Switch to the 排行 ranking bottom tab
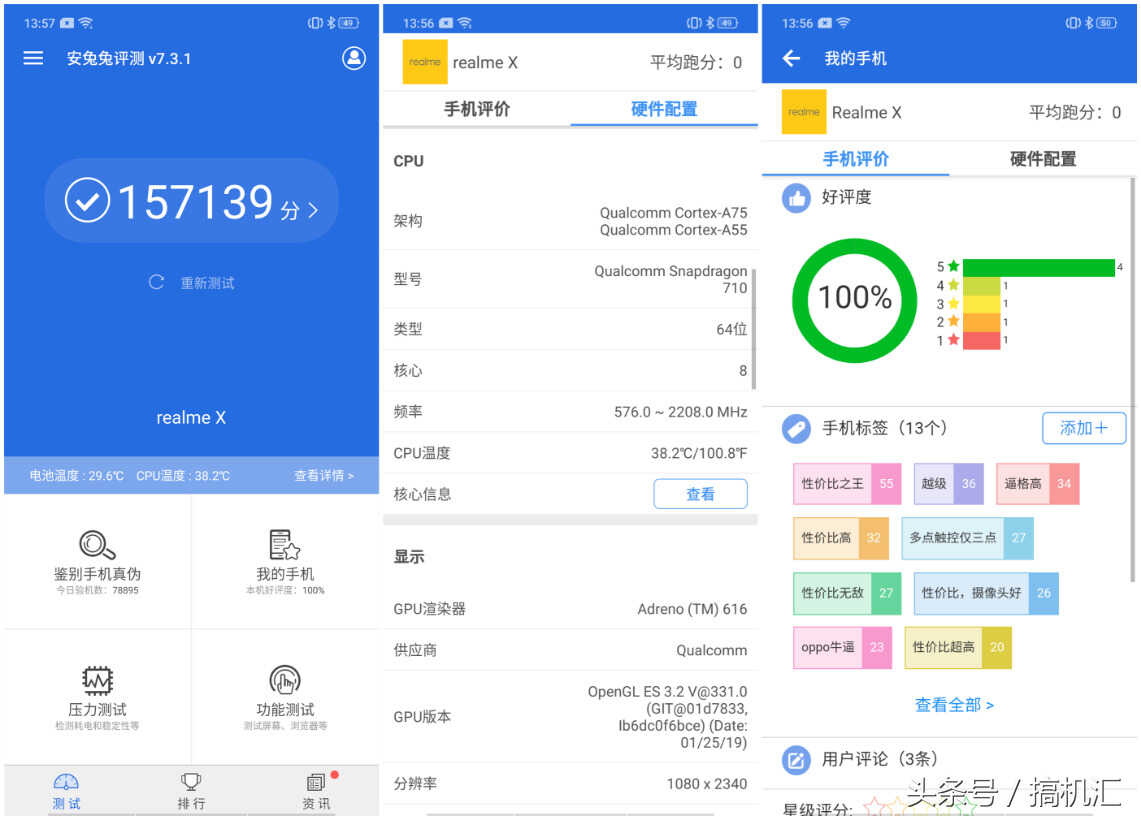This screenshot has width=1141, height=820. pyautogui.click(x=191, y=792)
